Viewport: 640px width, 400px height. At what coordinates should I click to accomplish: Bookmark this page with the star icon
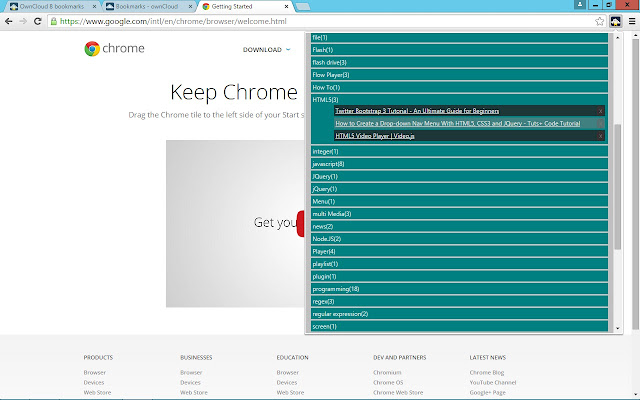[x=599, y=21]
